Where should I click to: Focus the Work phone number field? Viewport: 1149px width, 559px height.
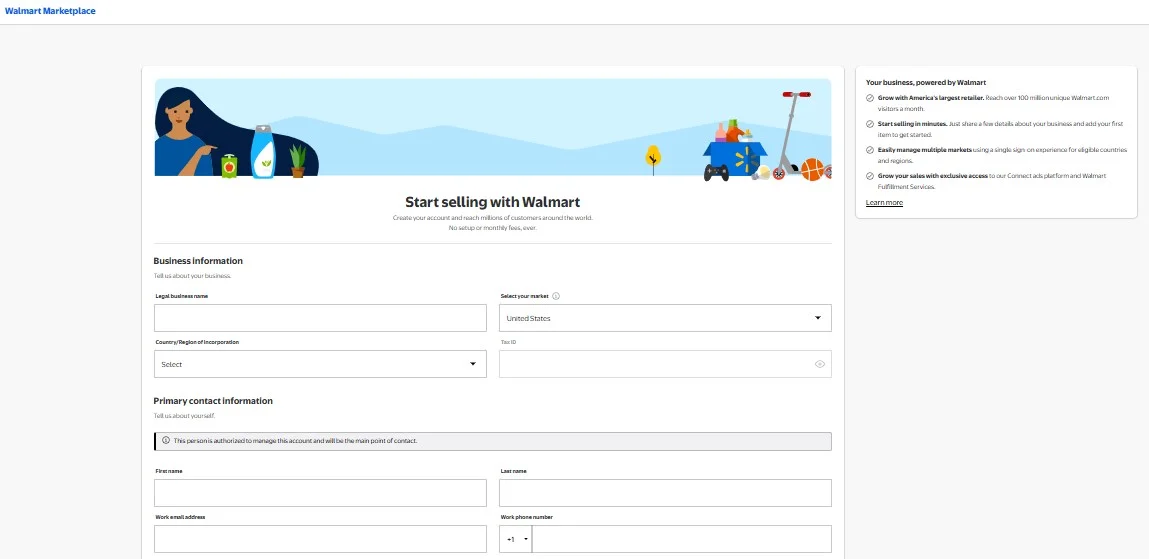pos(681,539)
